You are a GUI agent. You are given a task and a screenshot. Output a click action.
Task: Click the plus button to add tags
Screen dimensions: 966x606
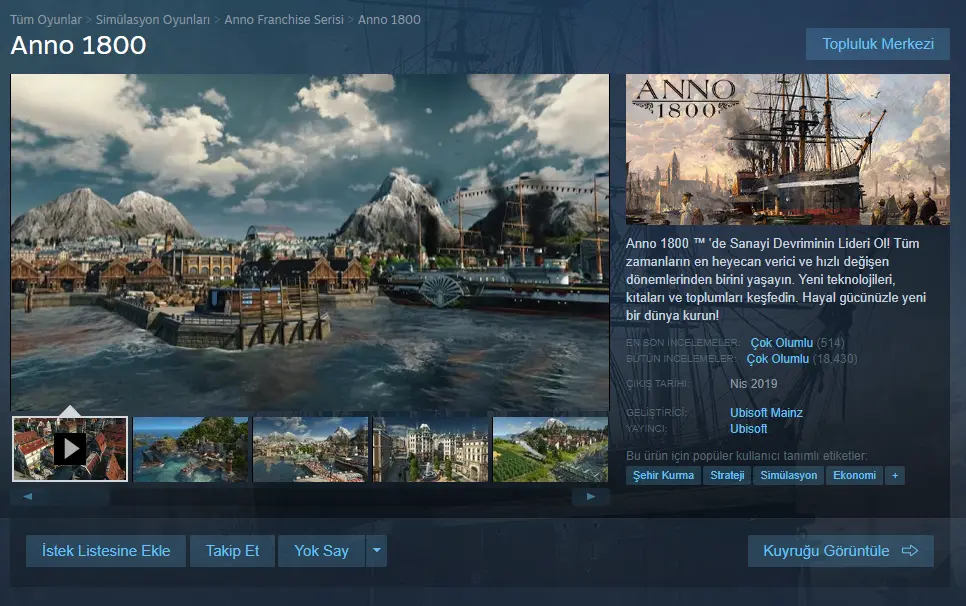(x=895, y=475)
